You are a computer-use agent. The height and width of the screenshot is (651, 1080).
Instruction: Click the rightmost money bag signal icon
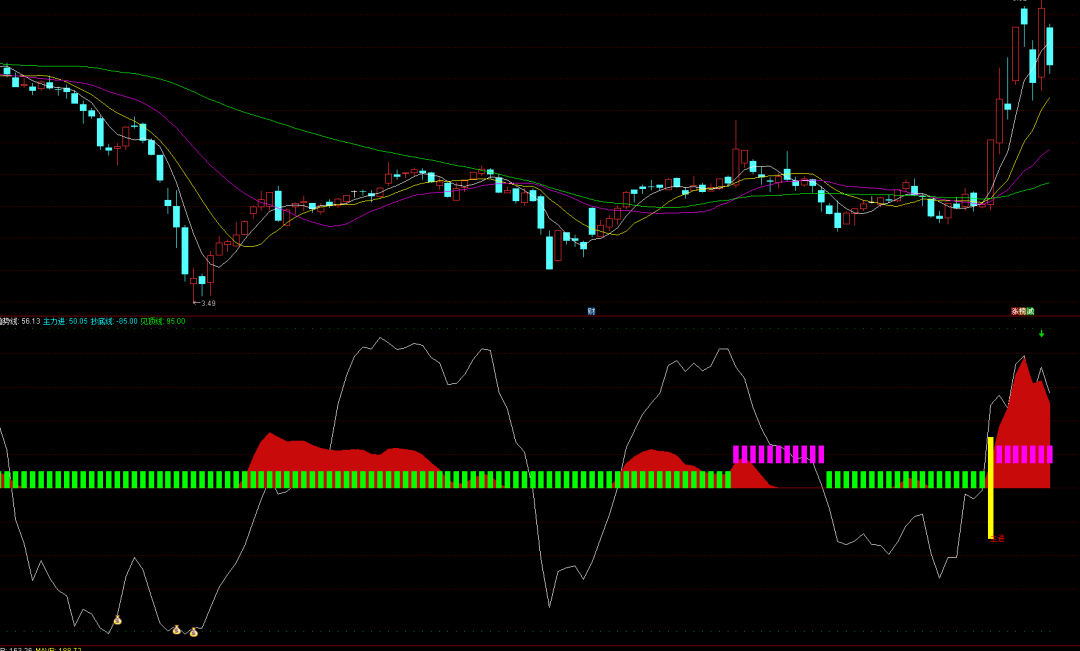pyautogui.click(x=194, y=632)
